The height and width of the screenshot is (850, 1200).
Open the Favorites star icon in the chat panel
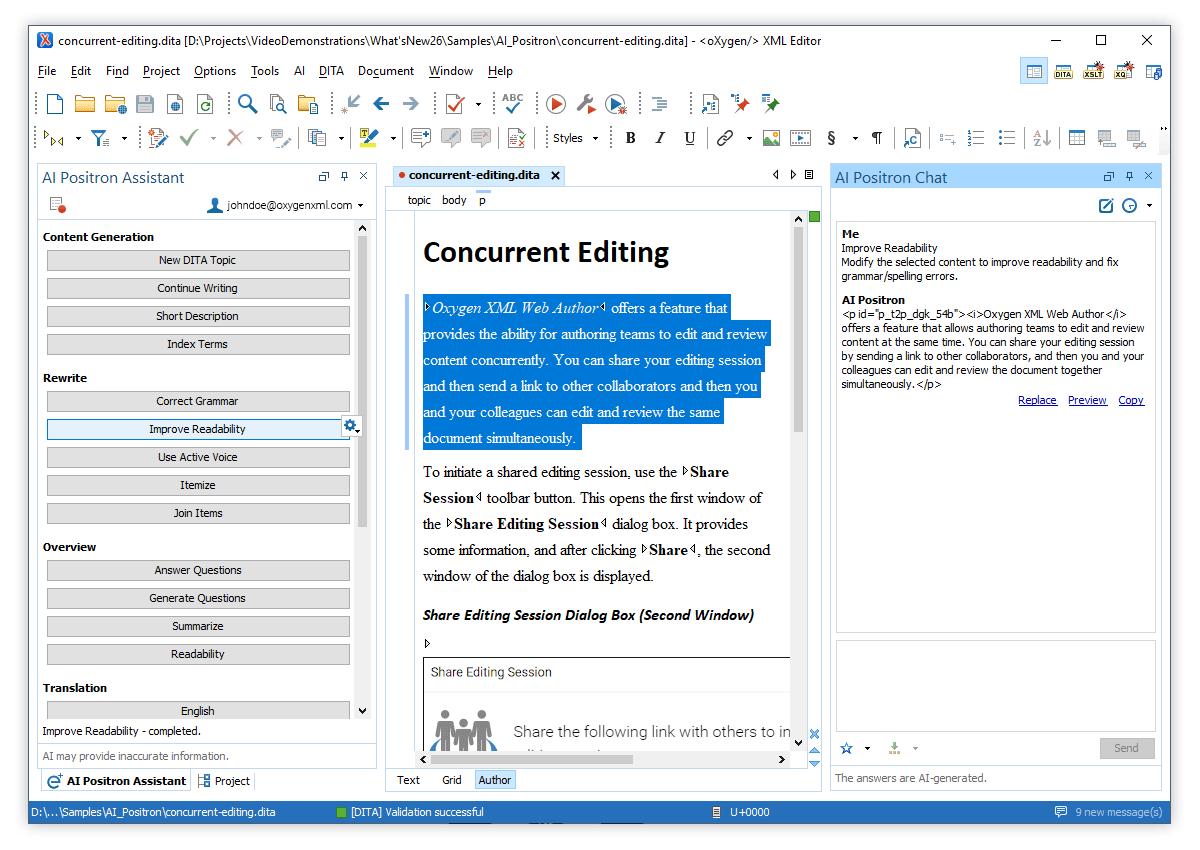[847, 748]
